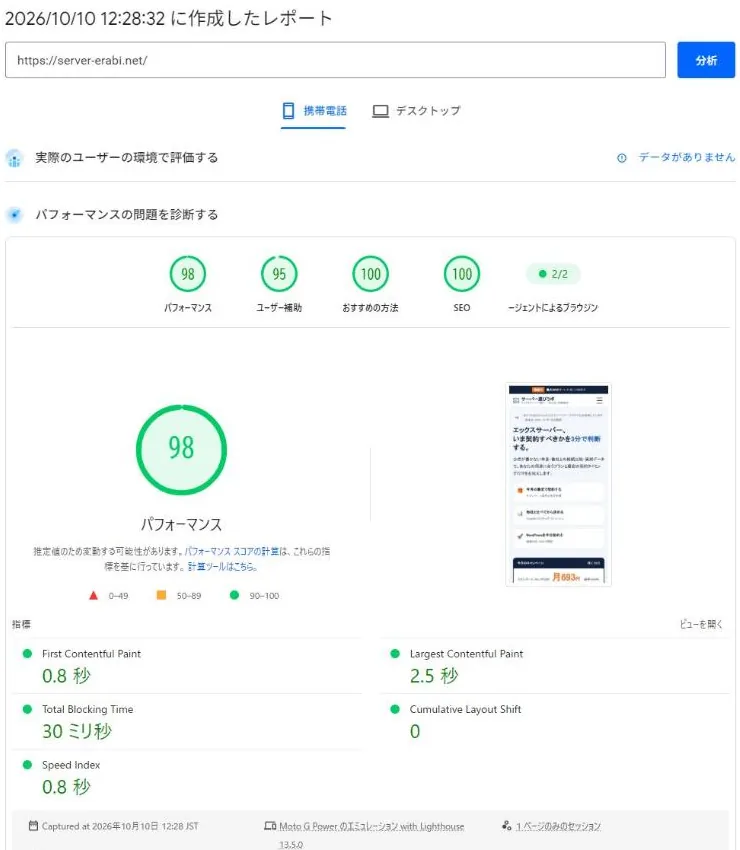
Task: Click the Moto G Power emulation link
Action: point(371,827)
